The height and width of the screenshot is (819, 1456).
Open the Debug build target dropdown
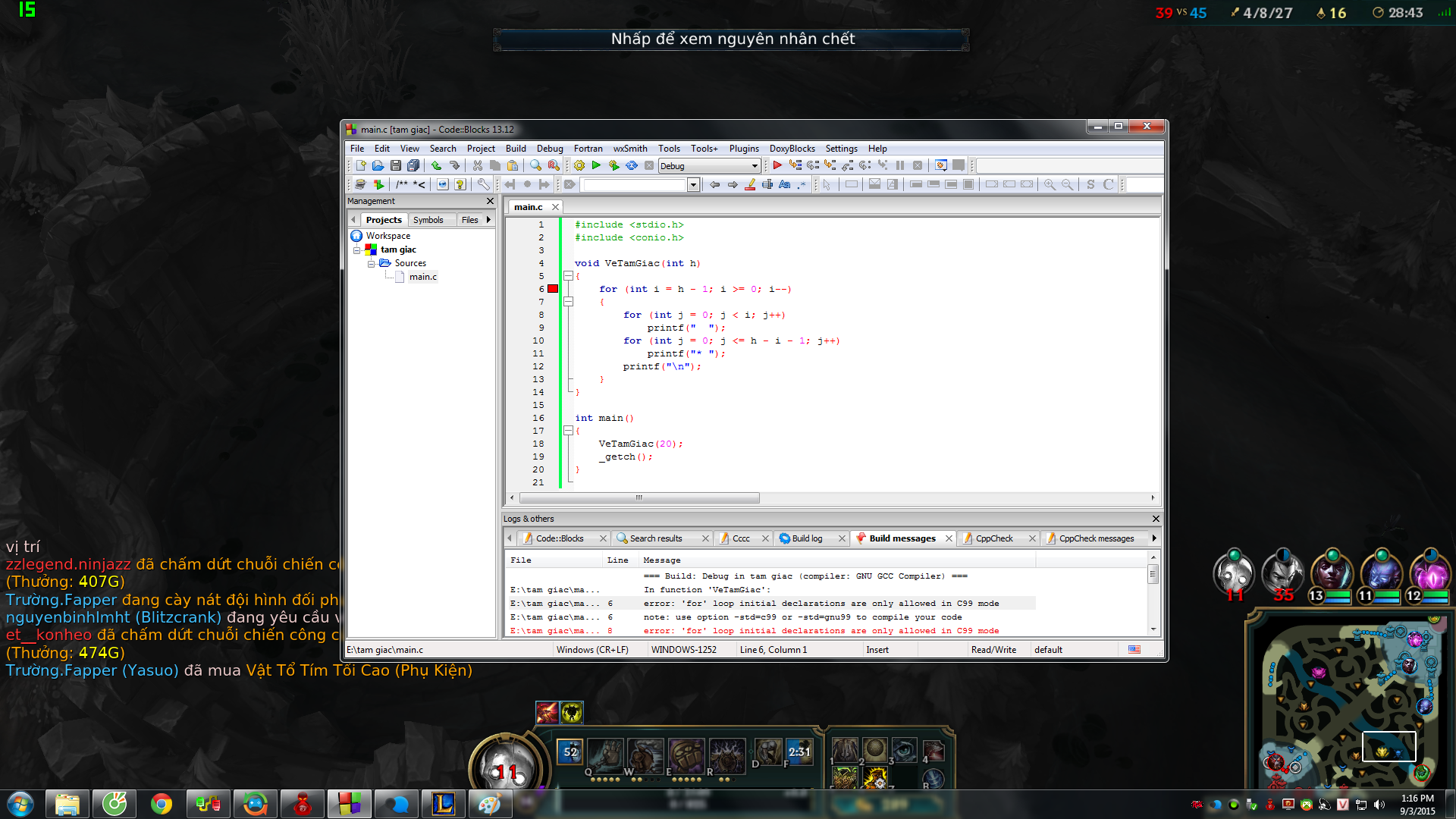(755, 166)
